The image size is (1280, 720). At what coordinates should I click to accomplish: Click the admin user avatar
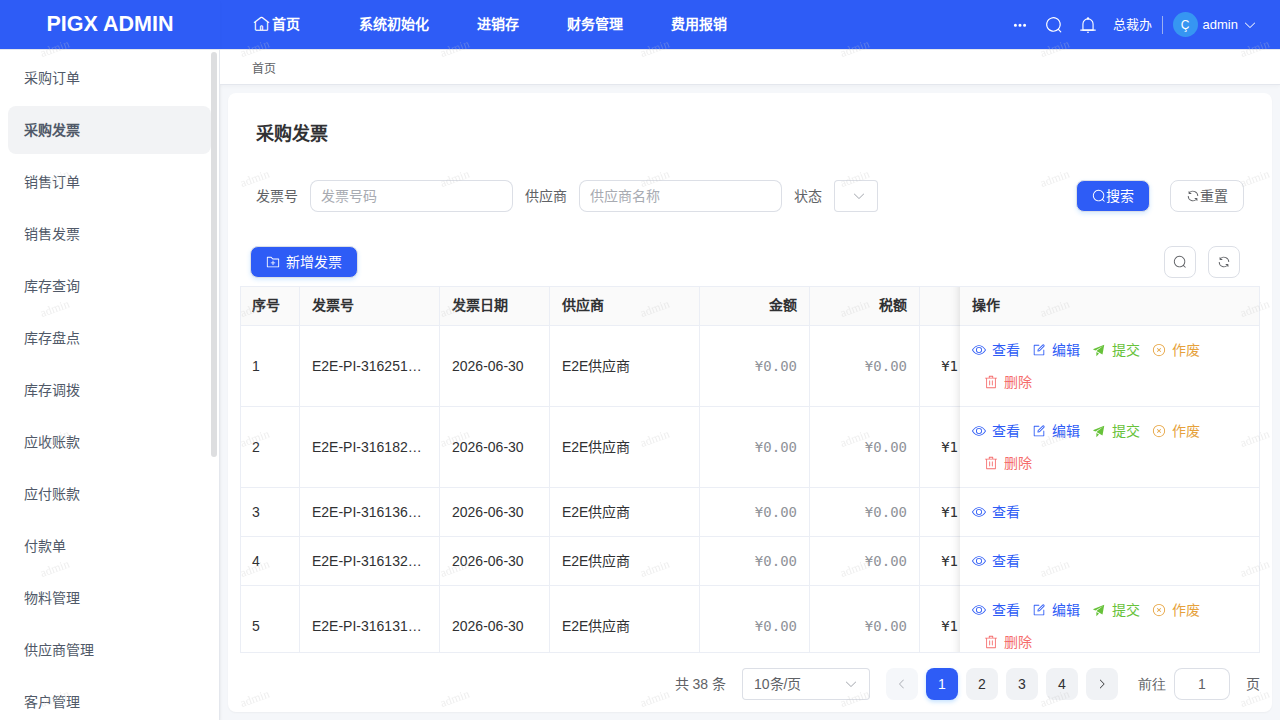point(1185,25)
